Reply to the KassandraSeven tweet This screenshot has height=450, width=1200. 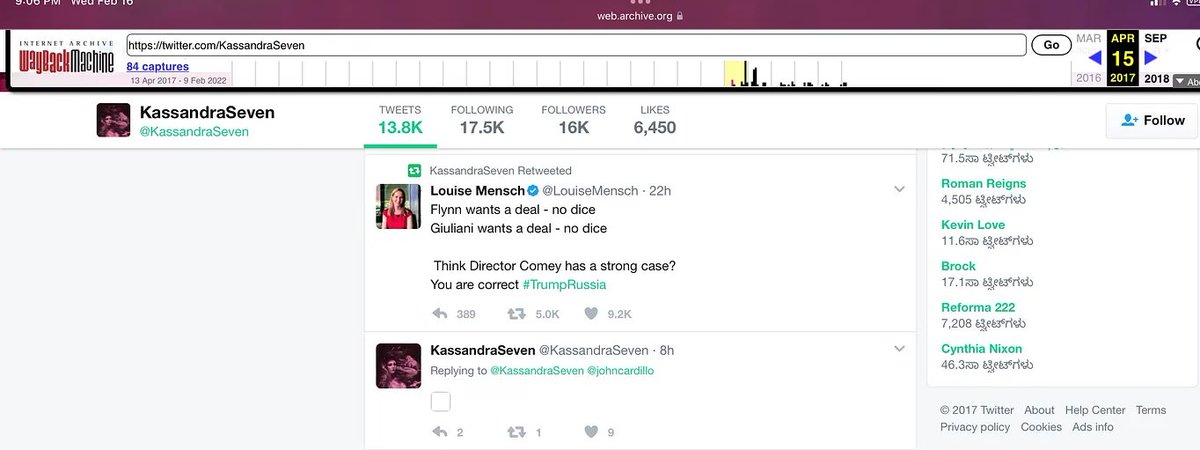440,432
